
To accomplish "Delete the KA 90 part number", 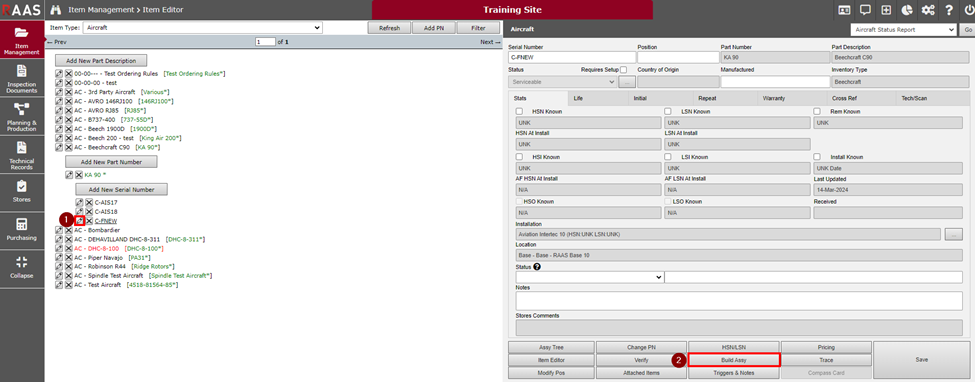I will (x=79, y=175).
